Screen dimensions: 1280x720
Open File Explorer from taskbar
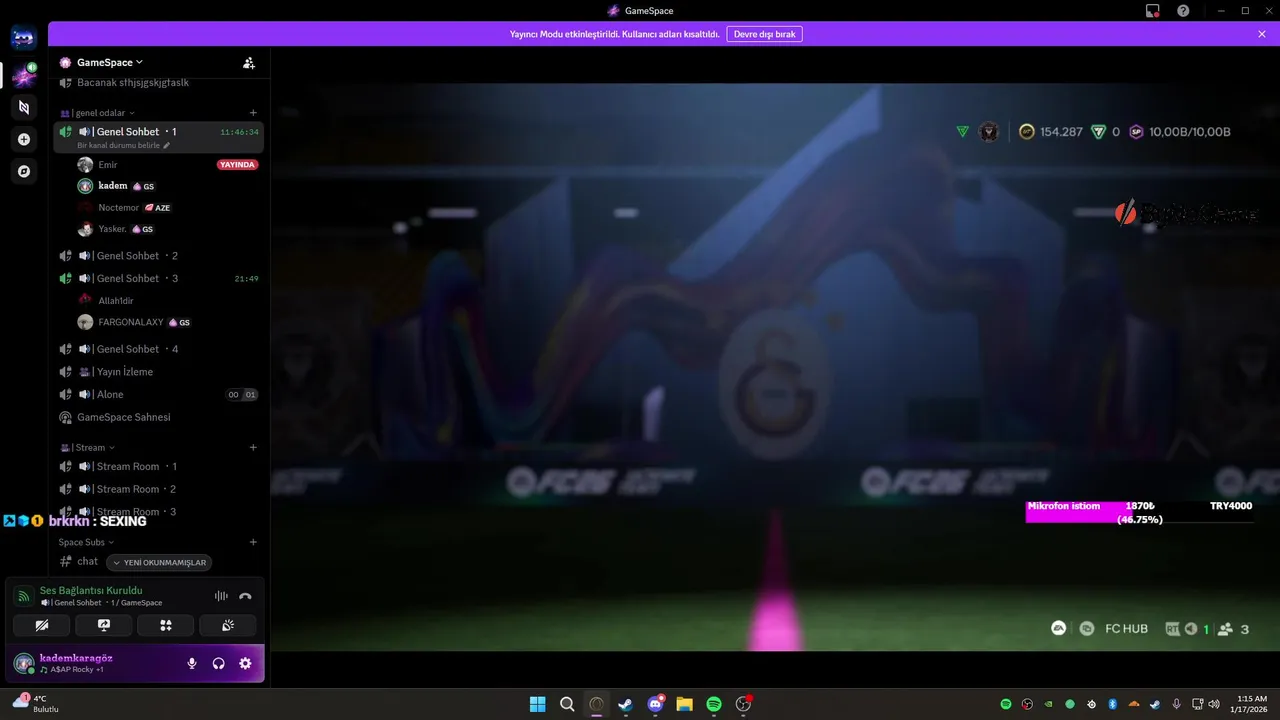684,704
